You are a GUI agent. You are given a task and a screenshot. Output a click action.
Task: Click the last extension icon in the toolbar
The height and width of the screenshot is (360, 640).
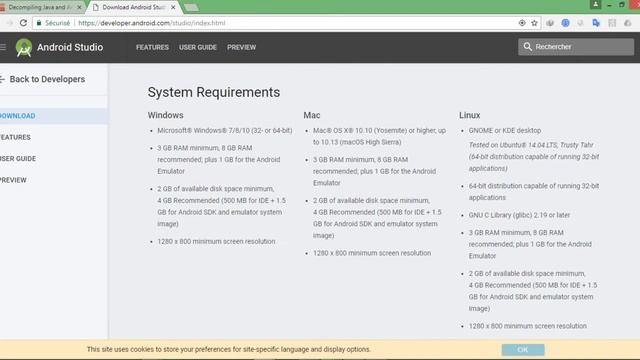click(x=627, y=23)
